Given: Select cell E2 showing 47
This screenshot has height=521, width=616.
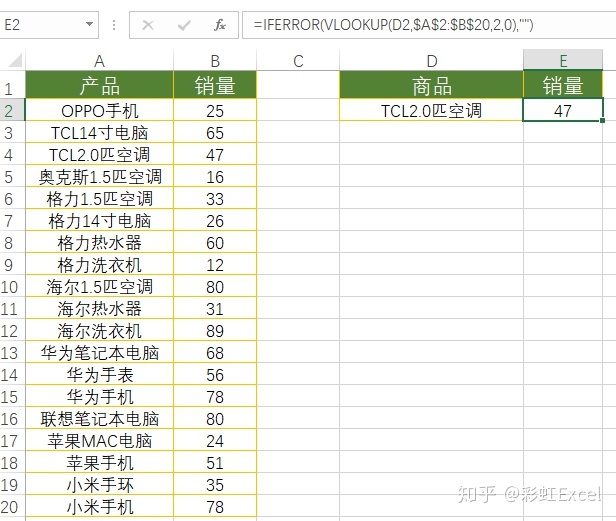Looking at the screenshot, I should (563, 110).
